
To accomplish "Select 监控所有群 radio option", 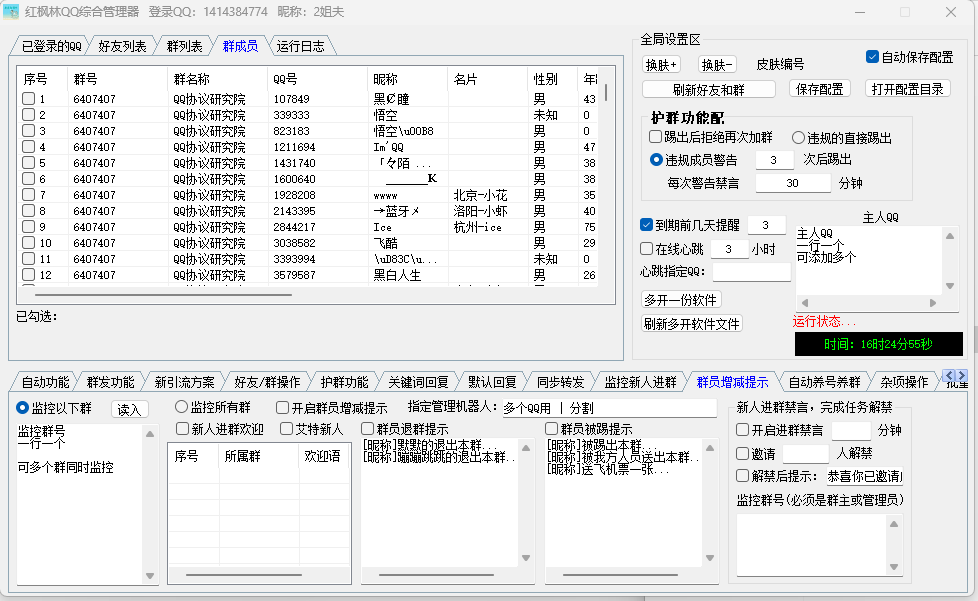I will click(182, 407).
